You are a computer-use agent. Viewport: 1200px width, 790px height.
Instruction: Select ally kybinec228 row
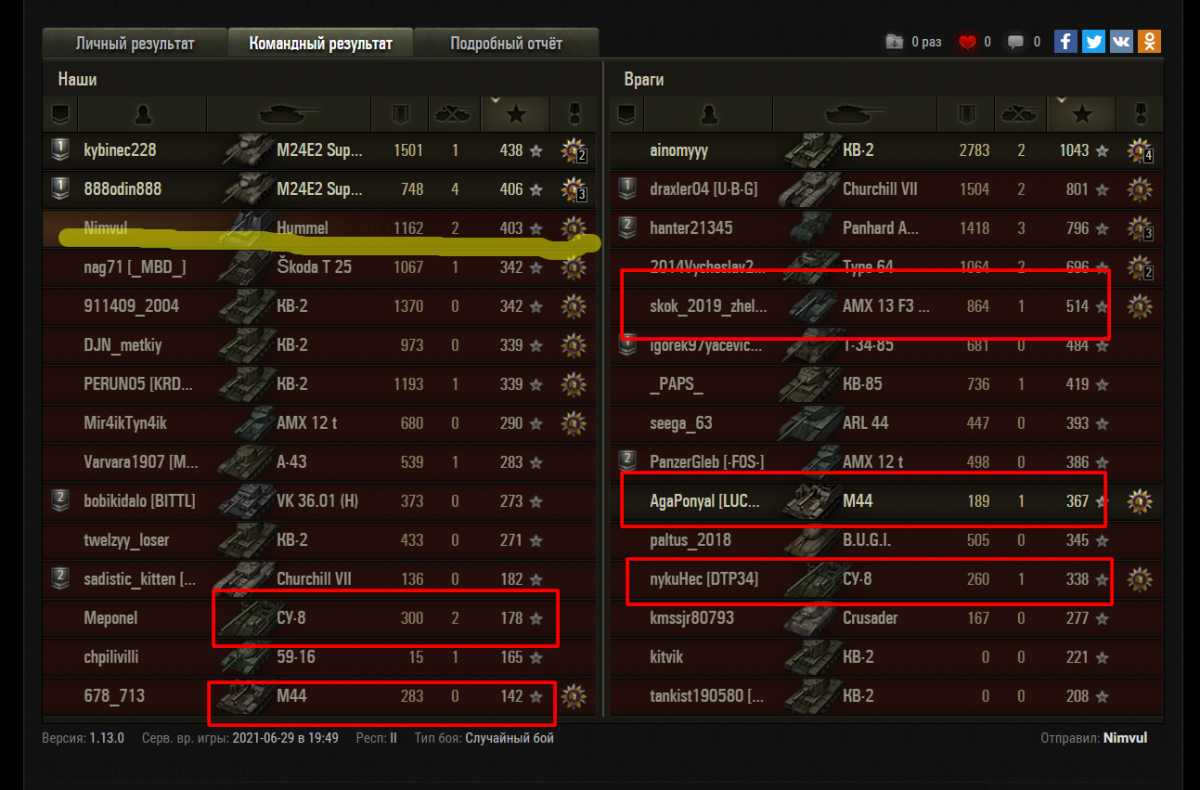pyautogui.click(x=320, y=150)
